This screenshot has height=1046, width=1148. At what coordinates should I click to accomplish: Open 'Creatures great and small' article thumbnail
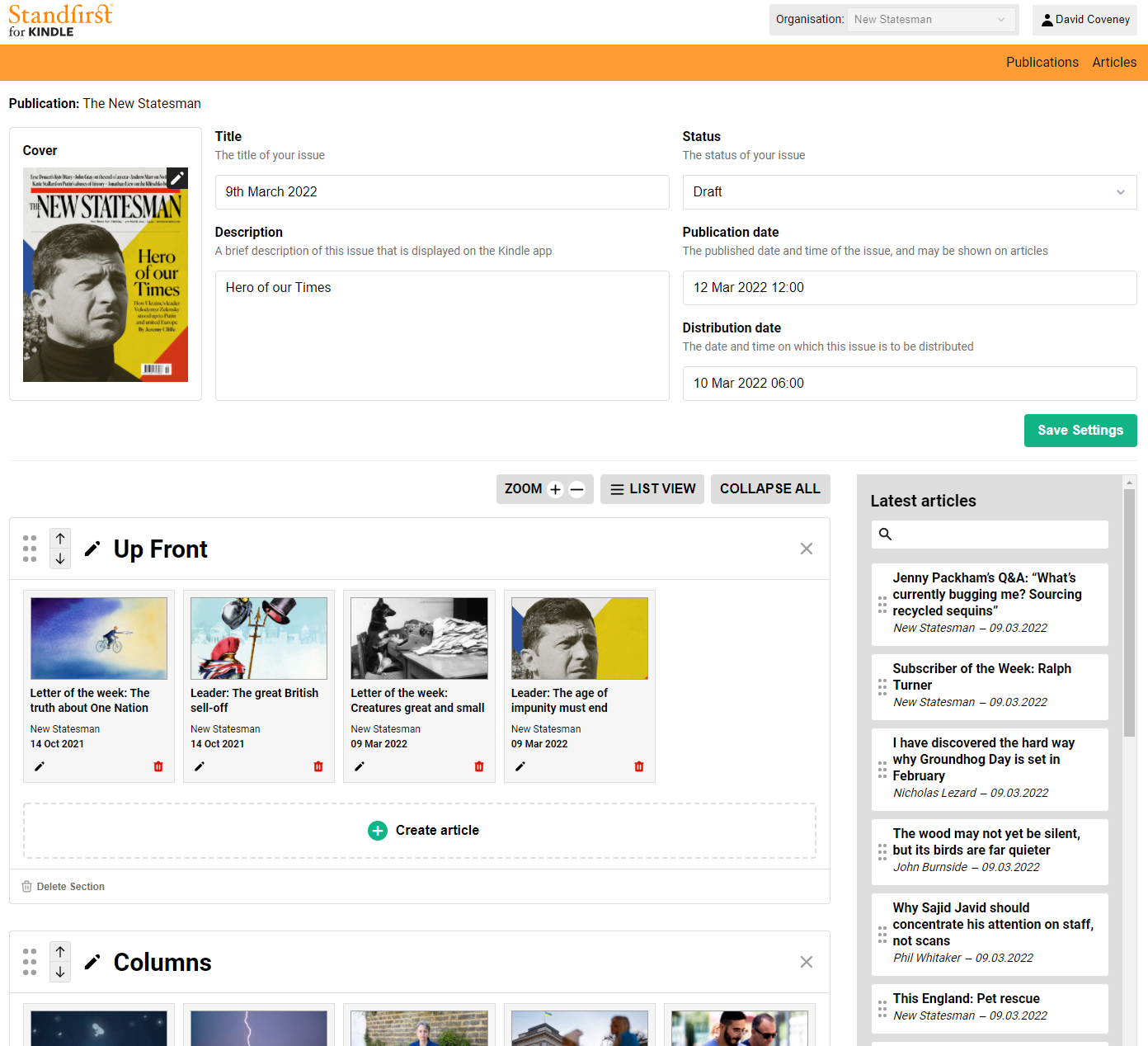[419, 638]
